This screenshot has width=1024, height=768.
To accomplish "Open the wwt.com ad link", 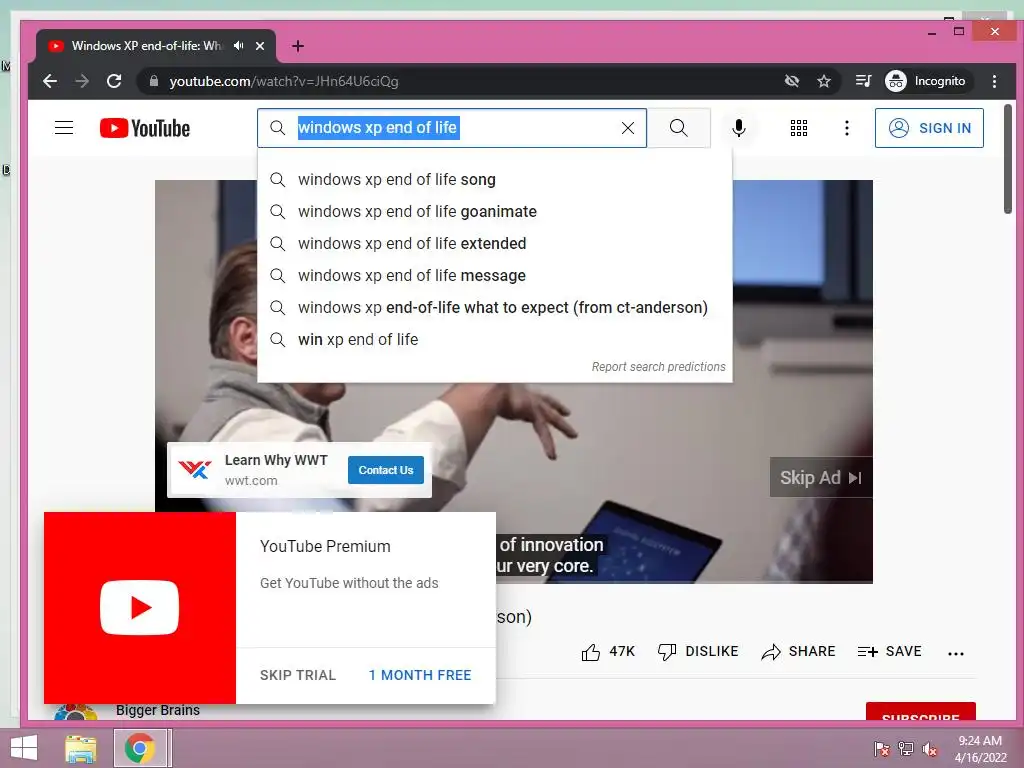I will [251, 481].
